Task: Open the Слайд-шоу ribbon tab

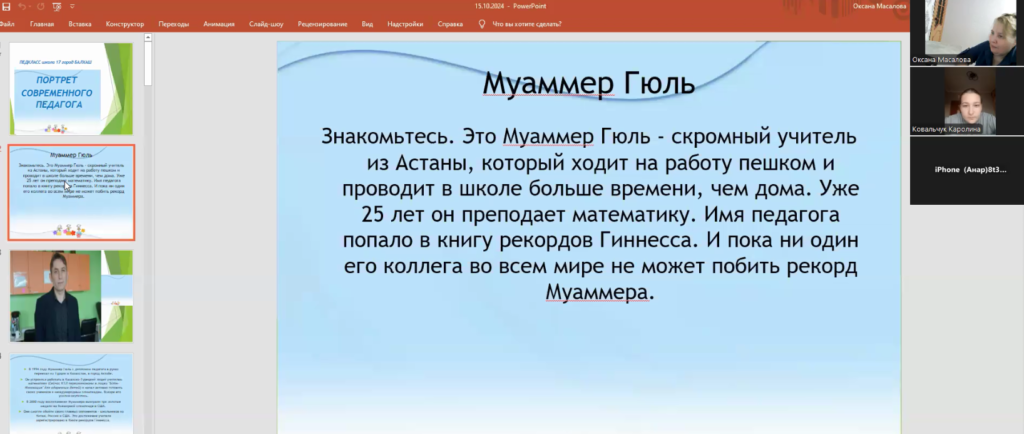Action: tap(266, 24)
